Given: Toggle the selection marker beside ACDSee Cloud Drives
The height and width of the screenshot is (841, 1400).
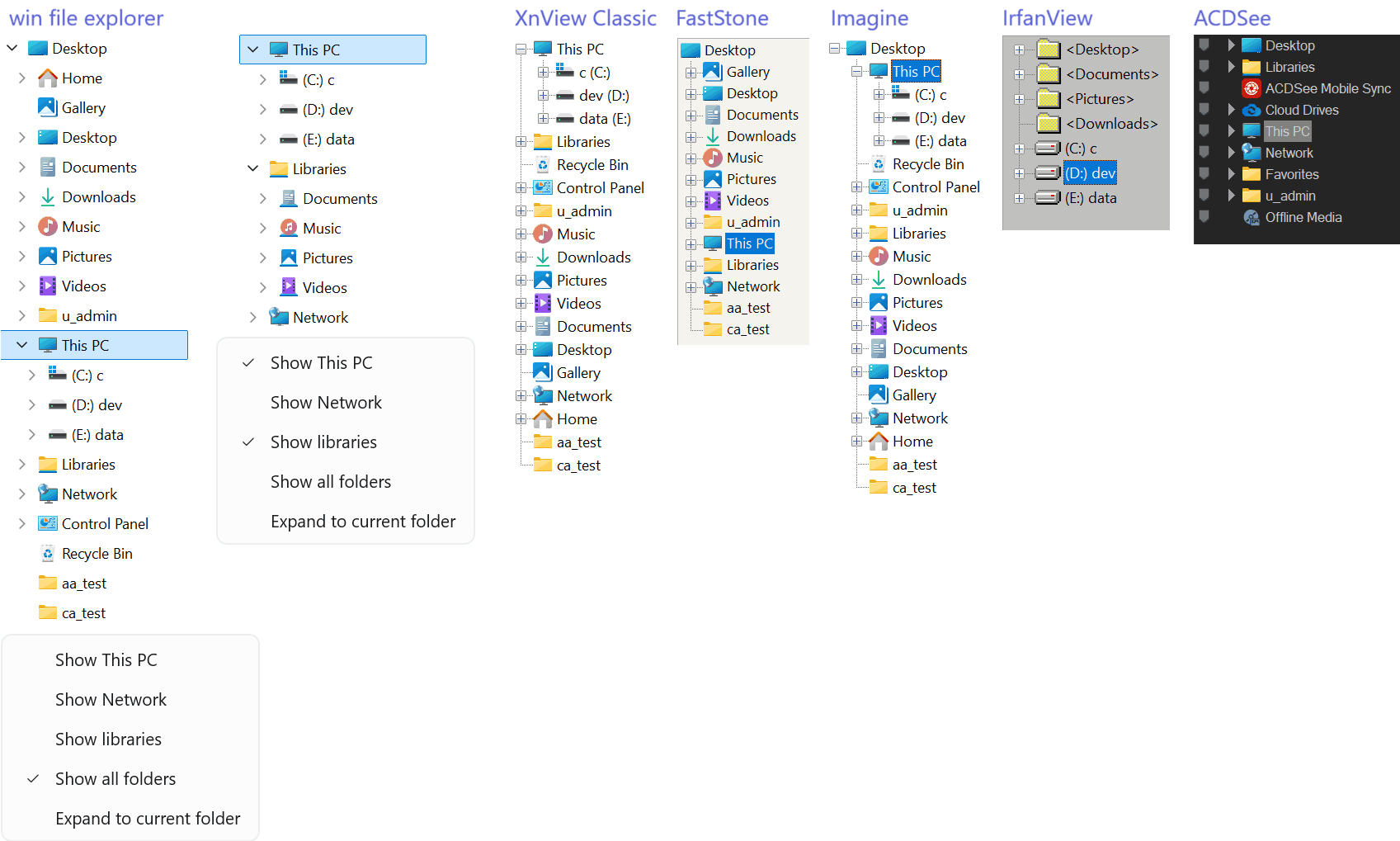Looking at the screenshot, I should (x=1204, y=109).
